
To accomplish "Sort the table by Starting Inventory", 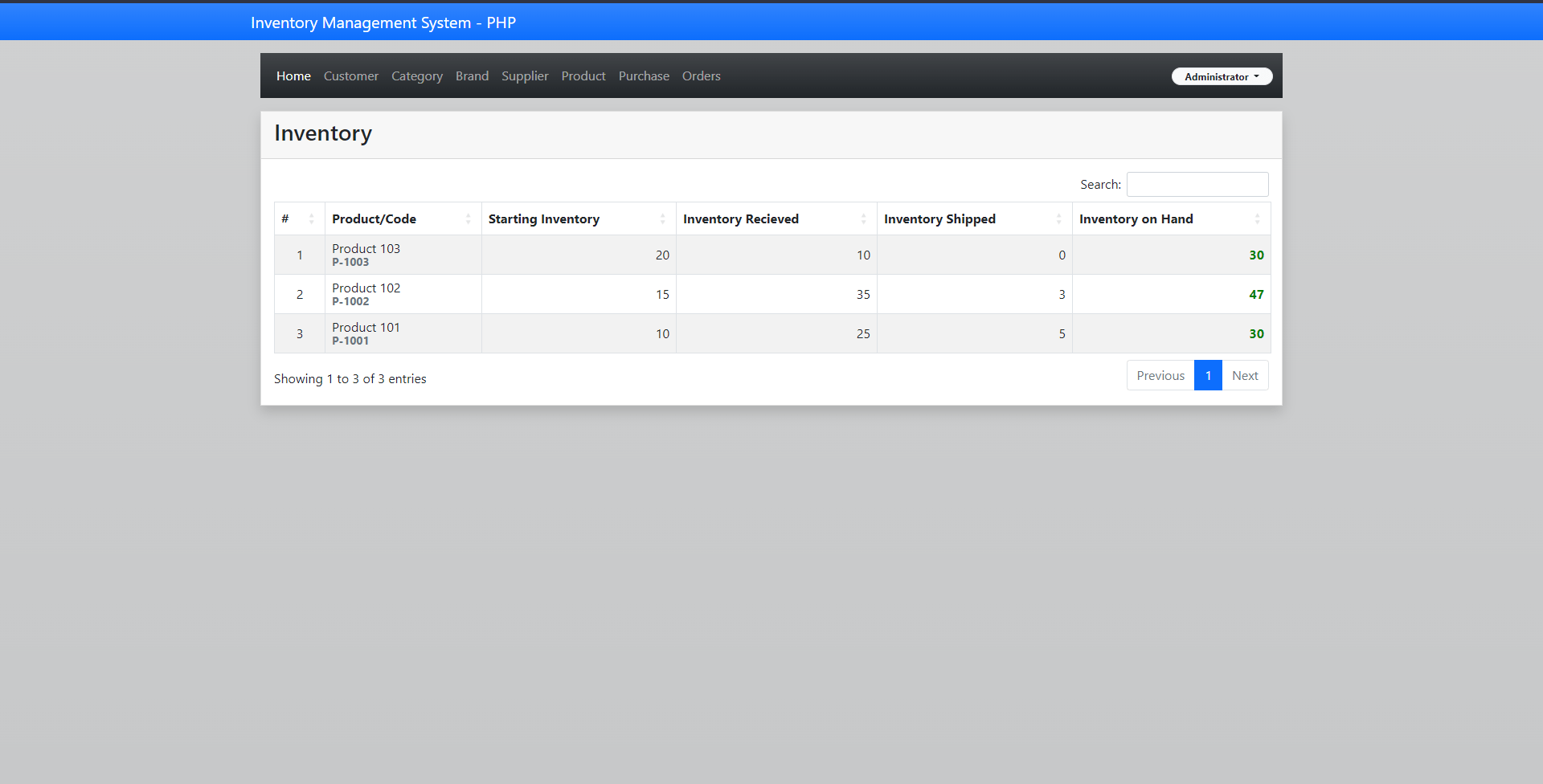I will point(543,218).
